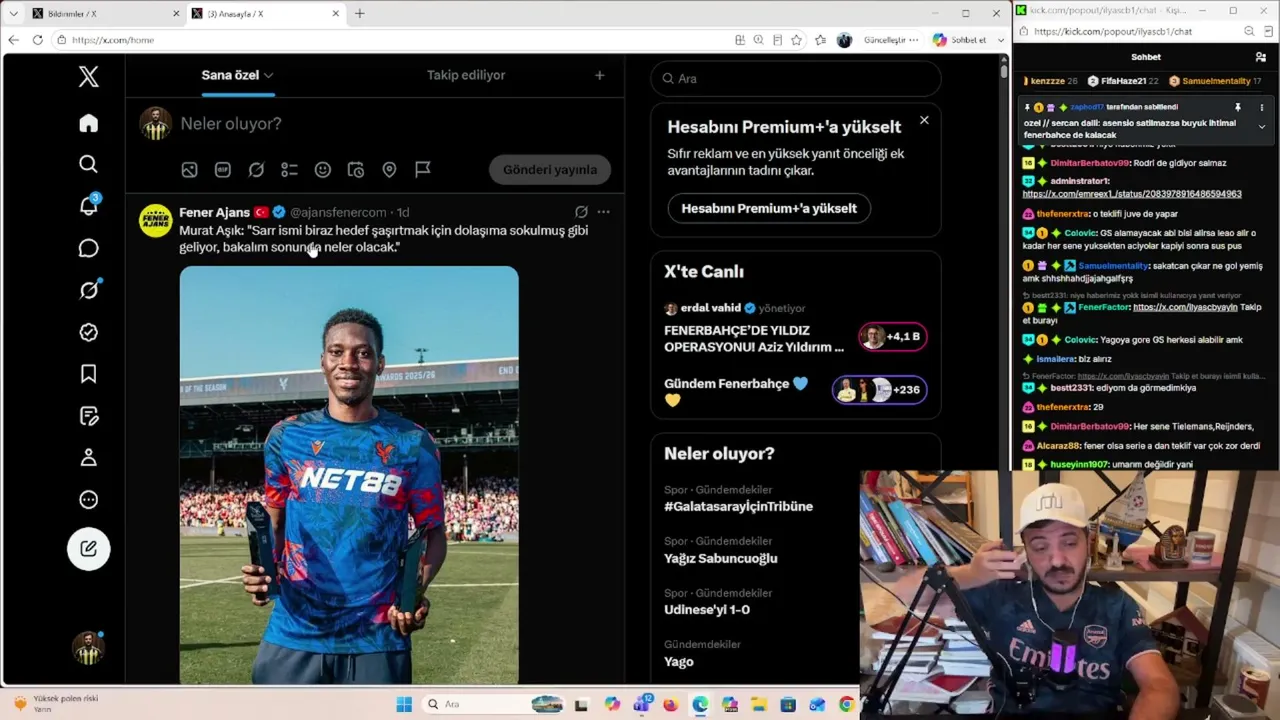
Task: Click the Windows taskbar search box
Action: [x=494, y=705]
